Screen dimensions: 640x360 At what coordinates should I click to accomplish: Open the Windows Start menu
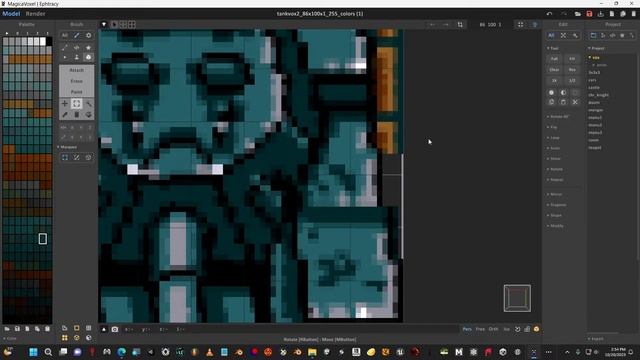coord(33,352)
